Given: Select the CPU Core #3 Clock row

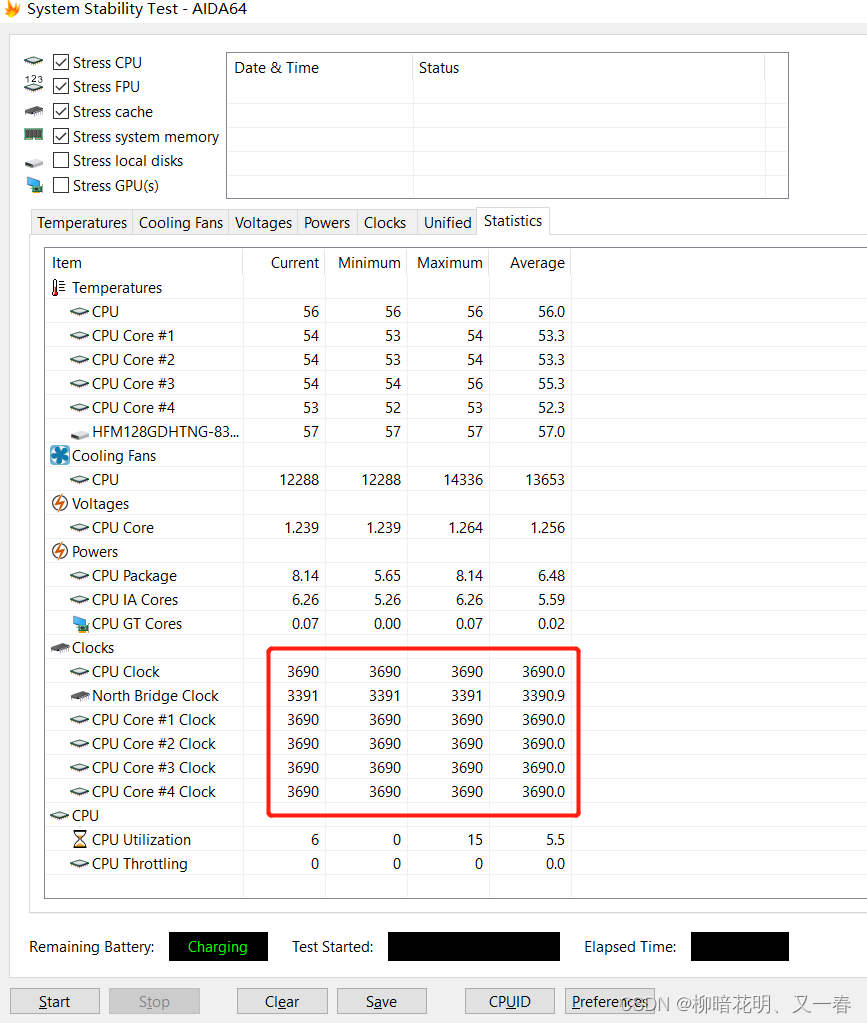Looking at the screenshot, I should tap(308, 767).
